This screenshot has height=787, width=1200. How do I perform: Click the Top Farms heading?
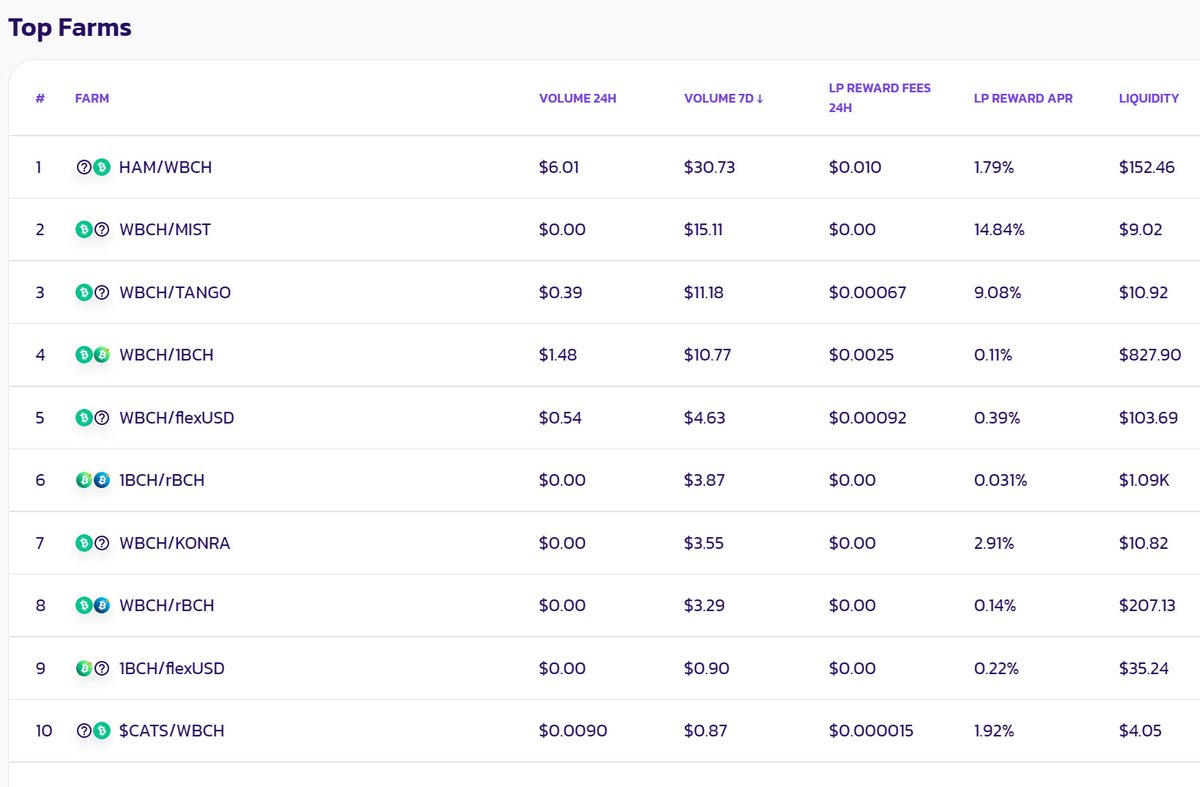tap(70, 27)
